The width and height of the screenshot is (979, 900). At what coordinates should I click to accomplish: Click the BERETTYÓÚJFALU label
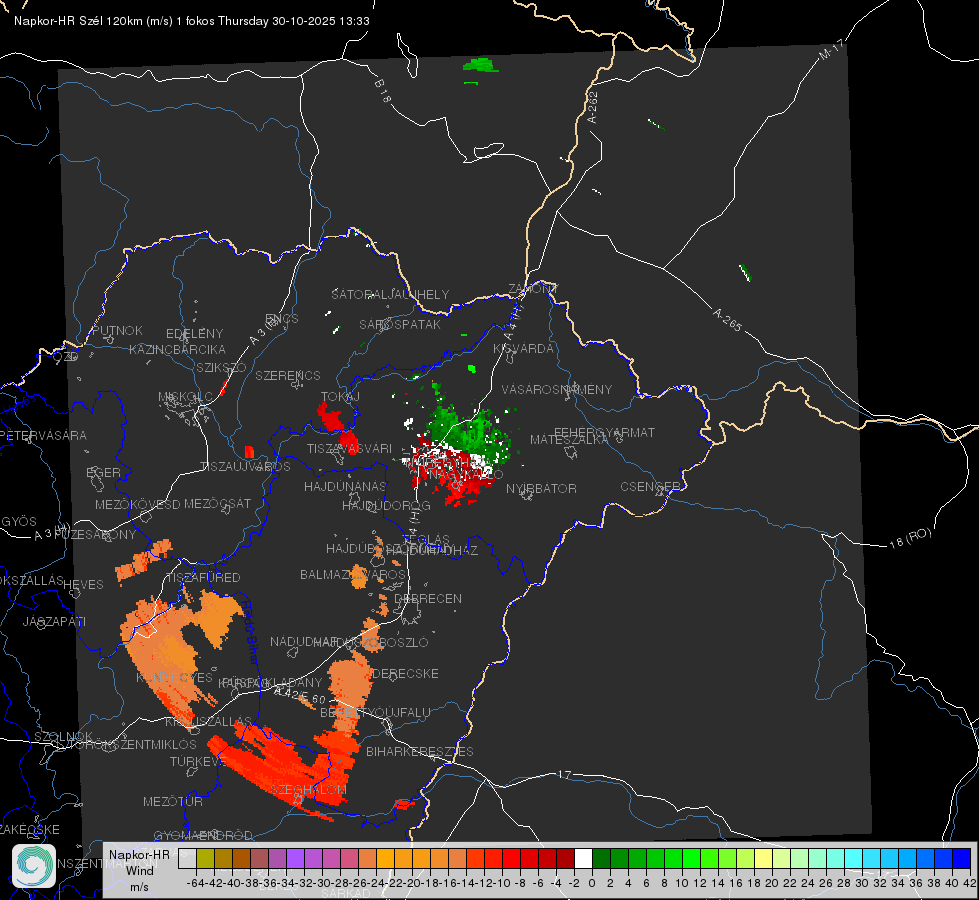[x=375, y=712]
